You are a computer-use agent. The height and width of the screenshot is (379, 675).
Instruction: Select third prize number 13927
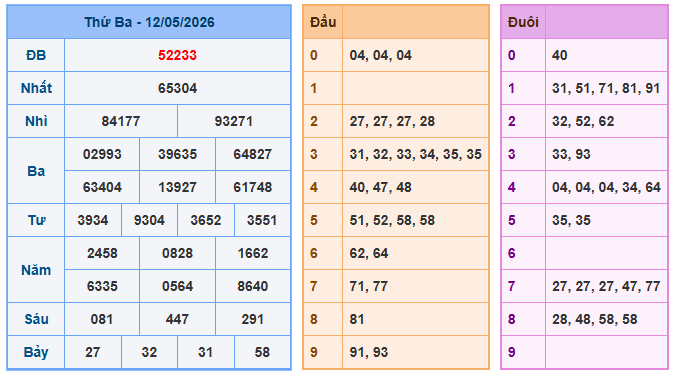point(177,187)
